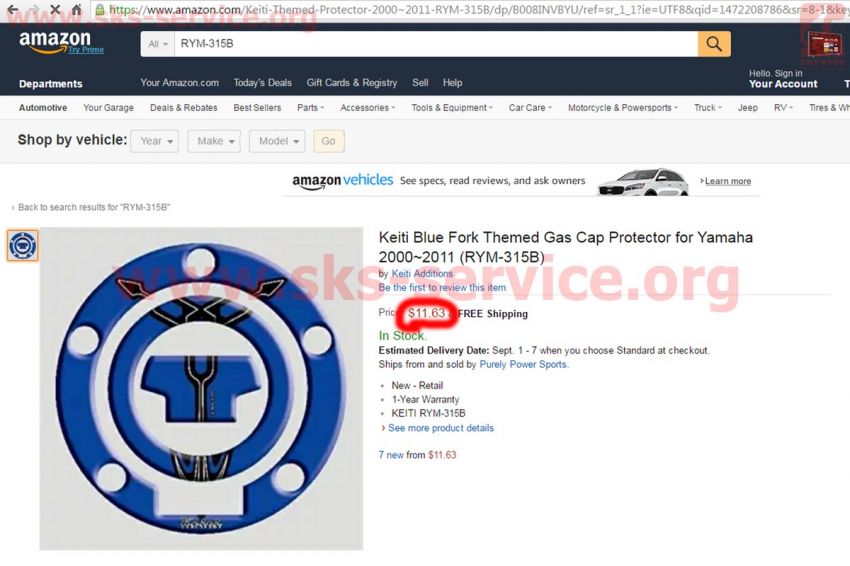Image resolution: width=850 pixels, height=566 pixels.
Task: Open the All search category dropdown
Action: point(158,44)
